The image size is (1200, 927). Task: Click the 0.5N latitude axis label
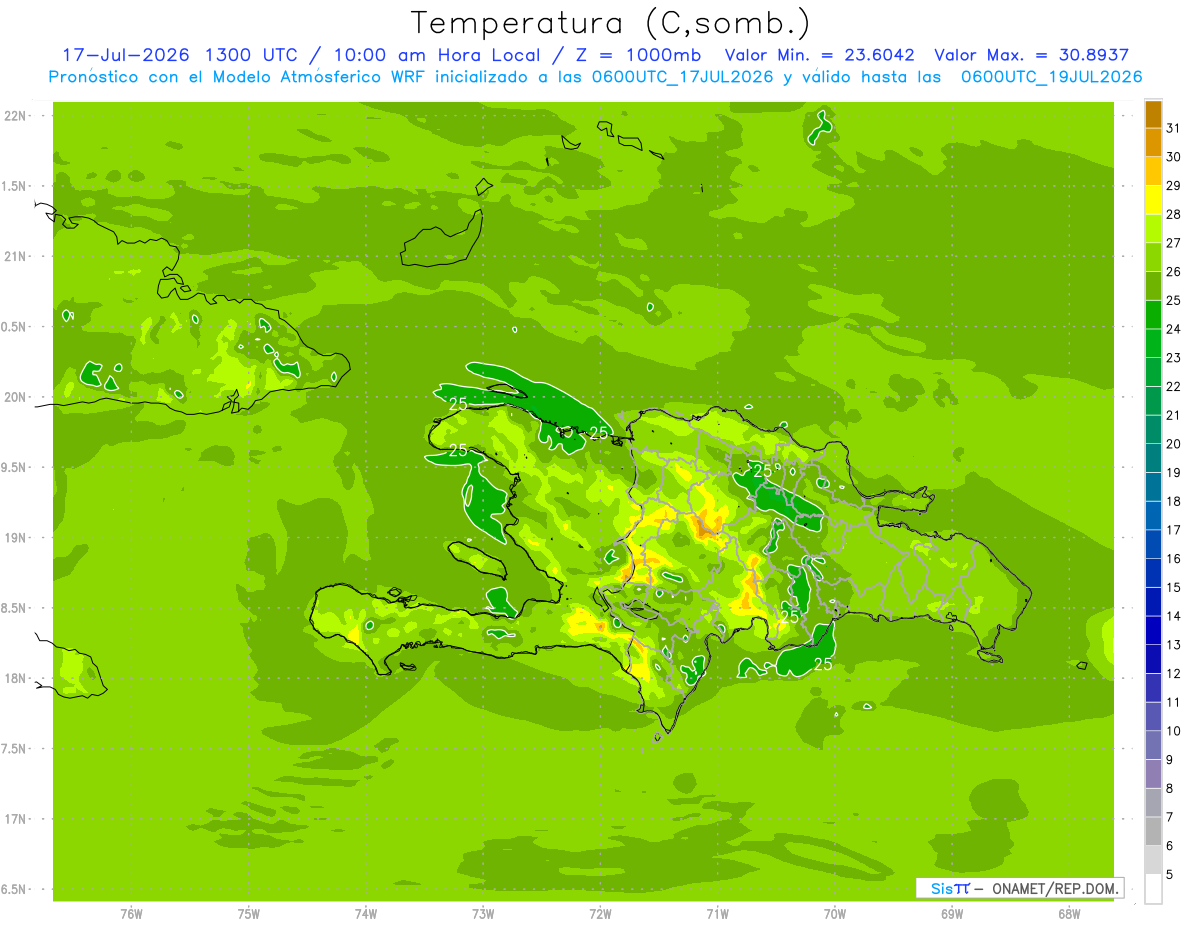point(16,327)
